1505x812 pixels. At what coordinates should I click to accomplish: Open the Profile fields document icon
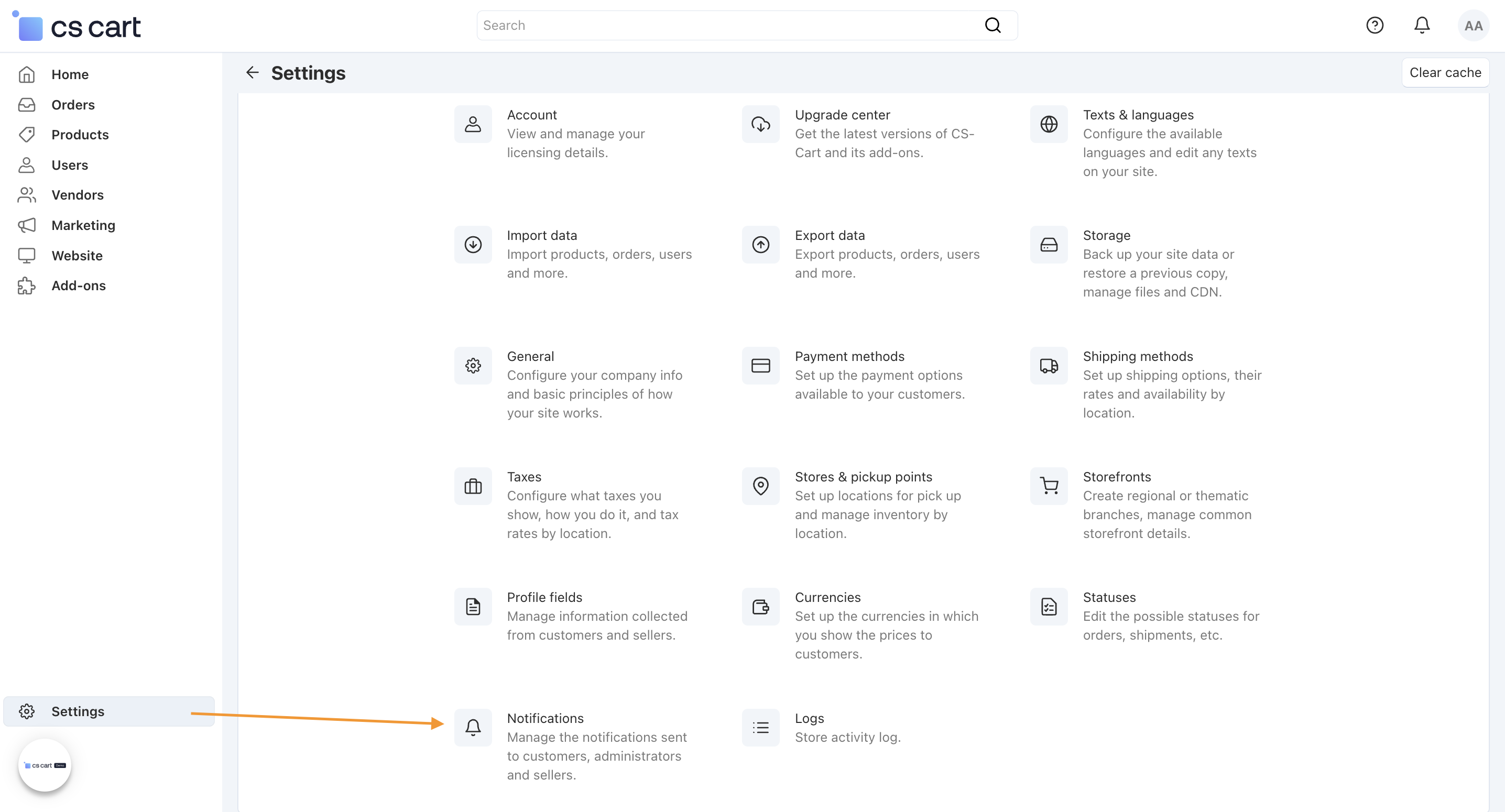(473, 606)
